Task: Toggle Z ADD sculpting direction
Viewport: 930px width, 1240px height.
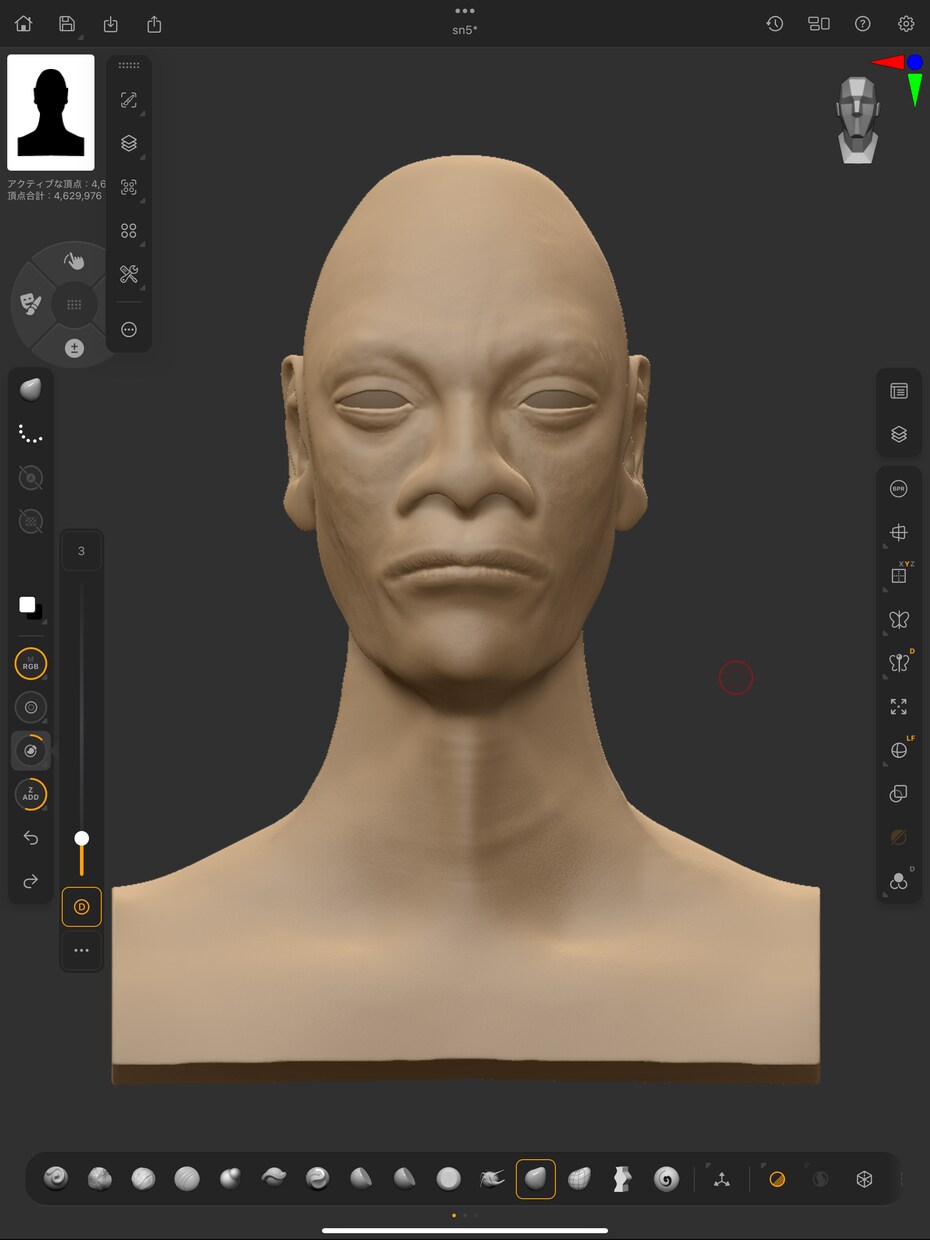Action: point(30,794)
